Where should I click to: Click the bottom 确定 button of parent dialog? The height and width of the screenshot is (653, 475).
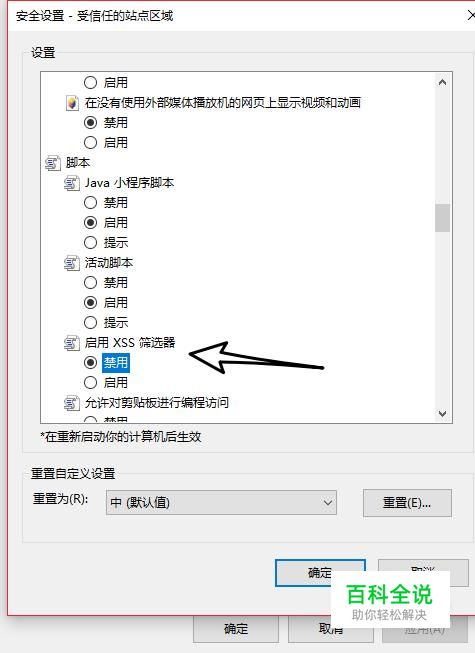[x=236, y=629]
